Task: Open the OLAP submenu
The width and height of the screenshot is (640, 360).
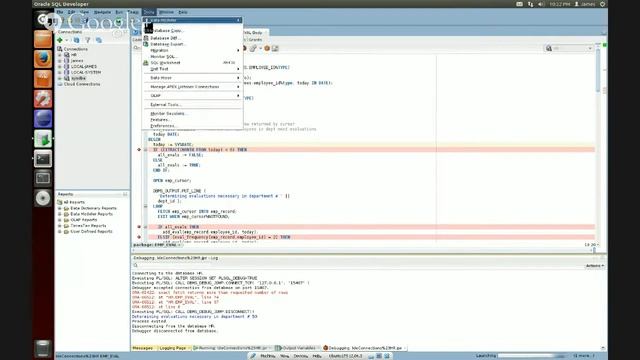Action: 192,96
